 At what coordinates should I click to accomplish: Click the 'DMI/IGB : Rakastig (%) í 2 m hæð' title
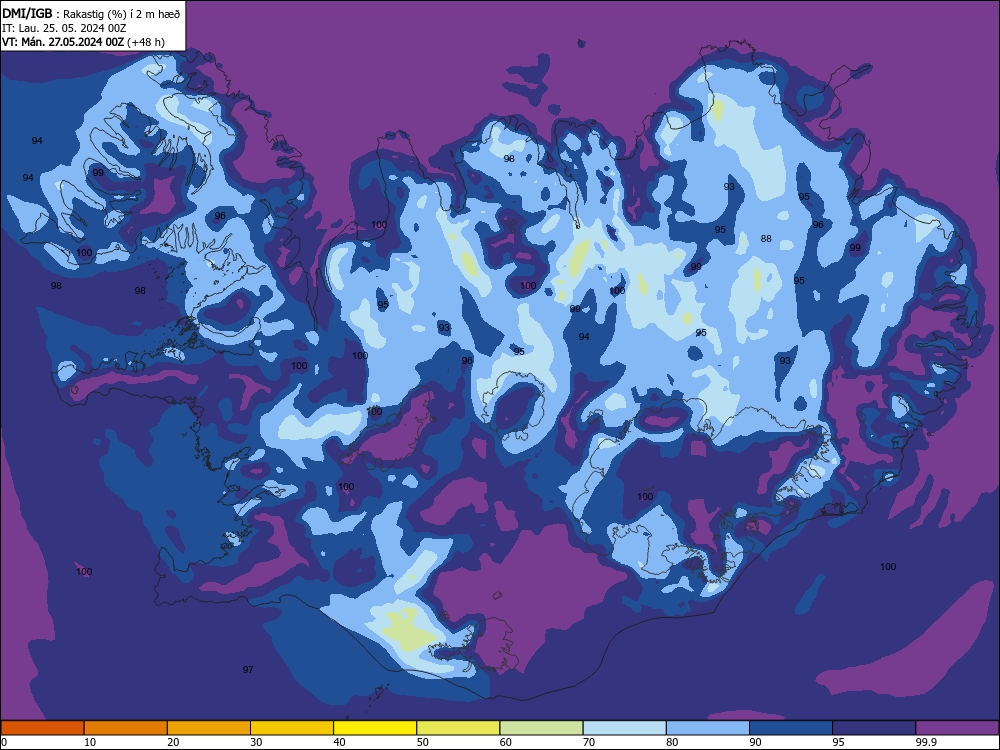click(x=91, y=14)
